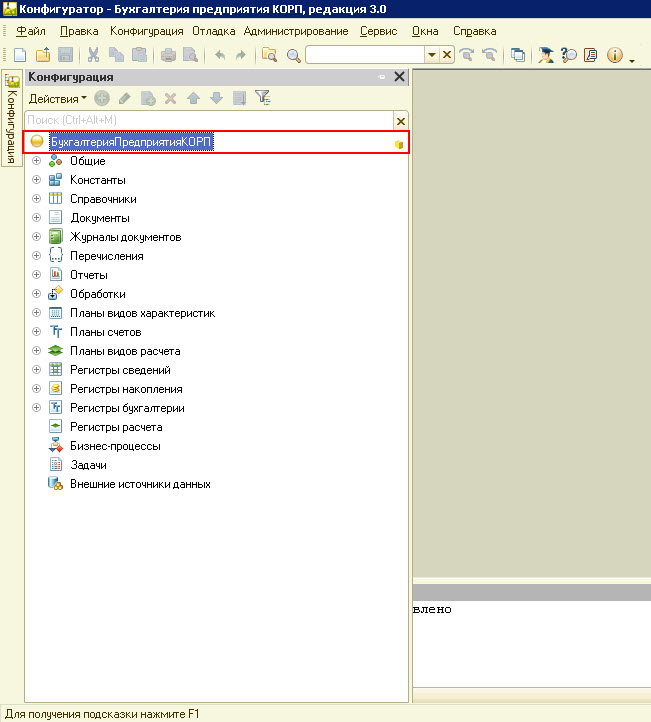
Task: Open the Сервис menu
Action: point(378,31)
